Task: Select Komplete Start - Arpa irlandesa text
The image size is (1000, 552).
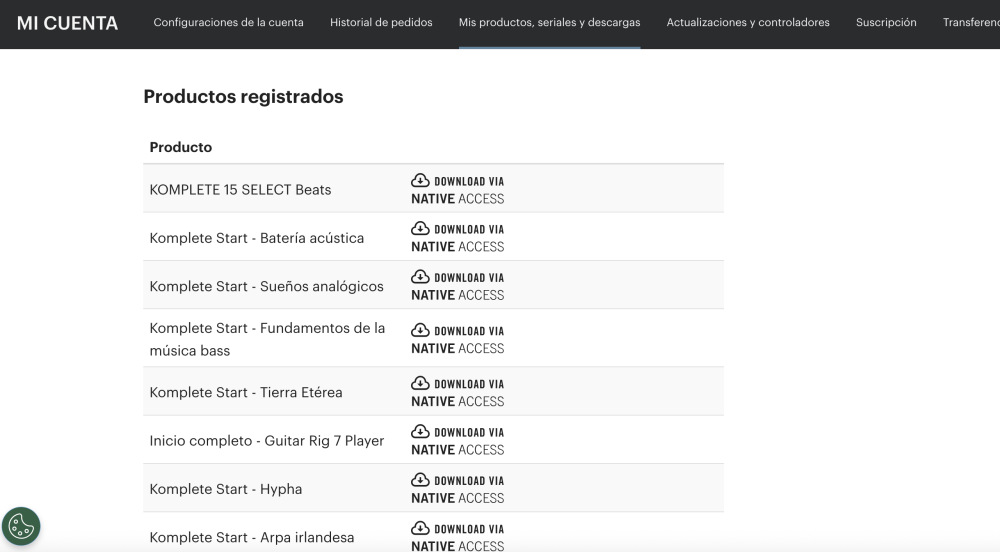Action: pos(252,537)
